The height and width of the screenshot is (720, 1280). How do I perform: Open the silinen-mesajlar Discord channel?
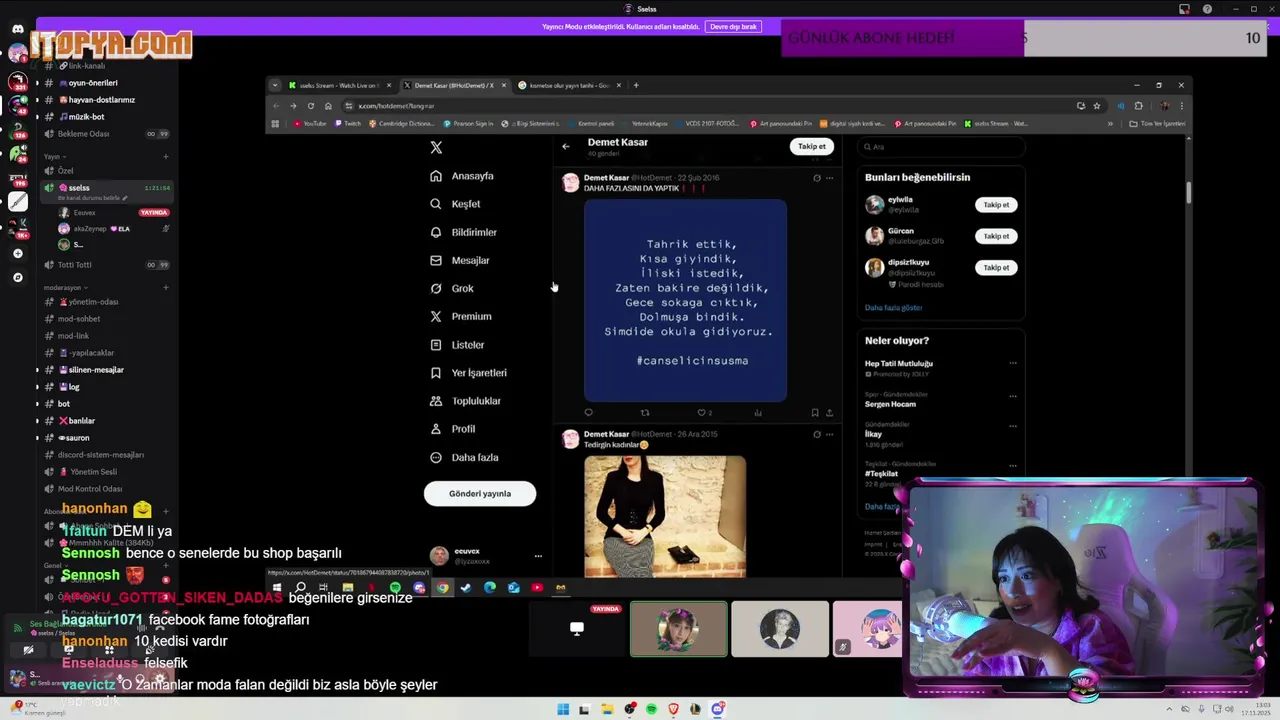[x=96, y=370]
